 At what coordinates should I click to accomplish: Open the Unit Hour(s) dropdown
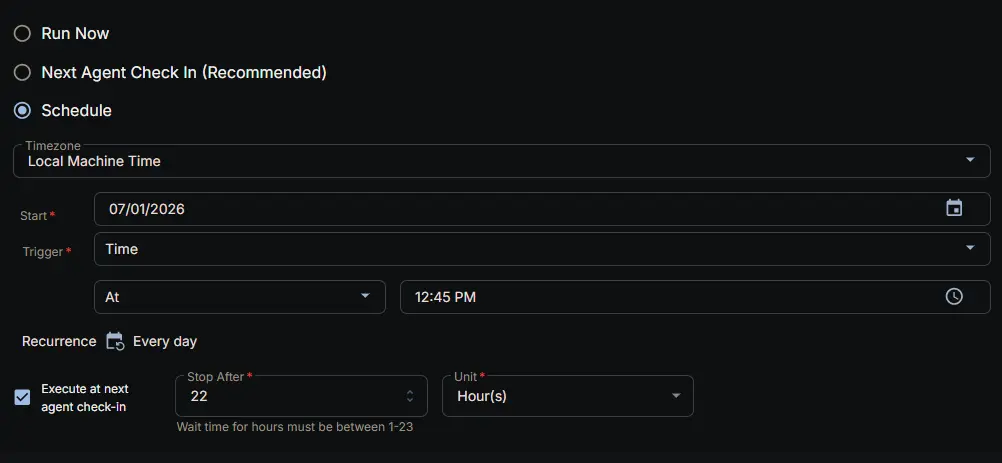pyautogui.click(x=567, y=396)
